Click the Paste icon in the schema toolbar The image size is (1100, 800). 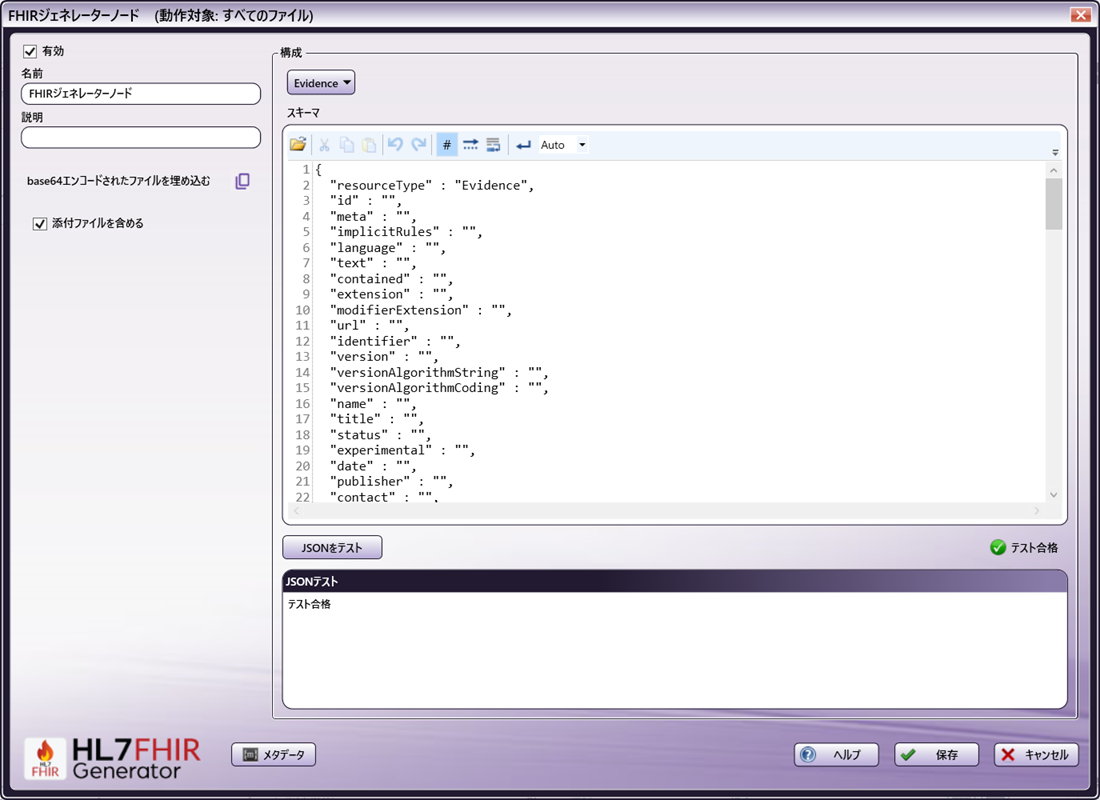point(369,144)
